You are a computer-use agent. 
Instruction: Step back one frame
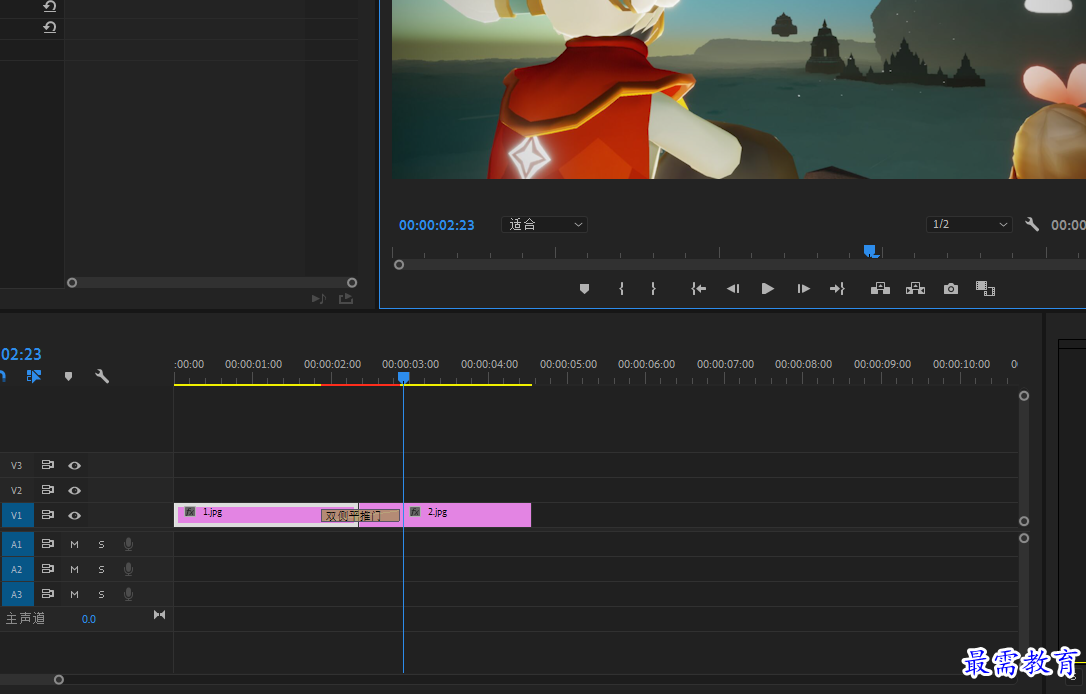click(x=733, y=289)
